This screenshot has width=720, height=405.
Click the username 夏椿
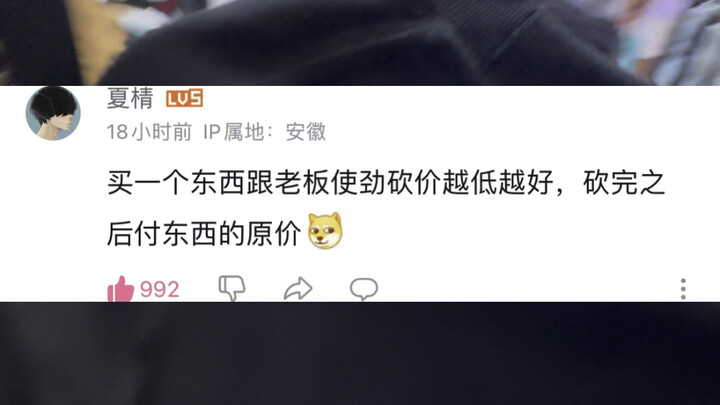(130, 98)
